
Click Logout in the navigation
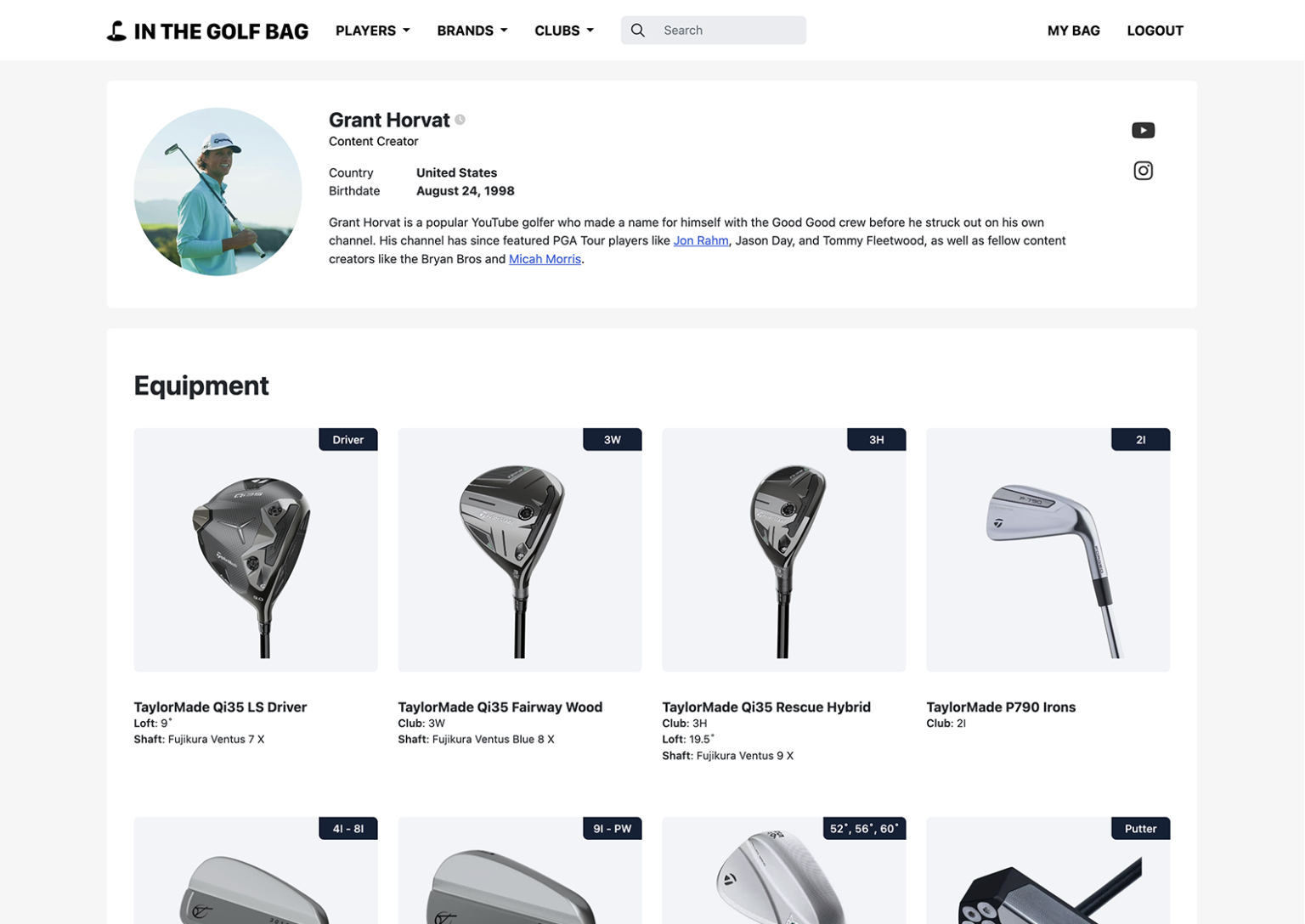[x=1155, y=31]
